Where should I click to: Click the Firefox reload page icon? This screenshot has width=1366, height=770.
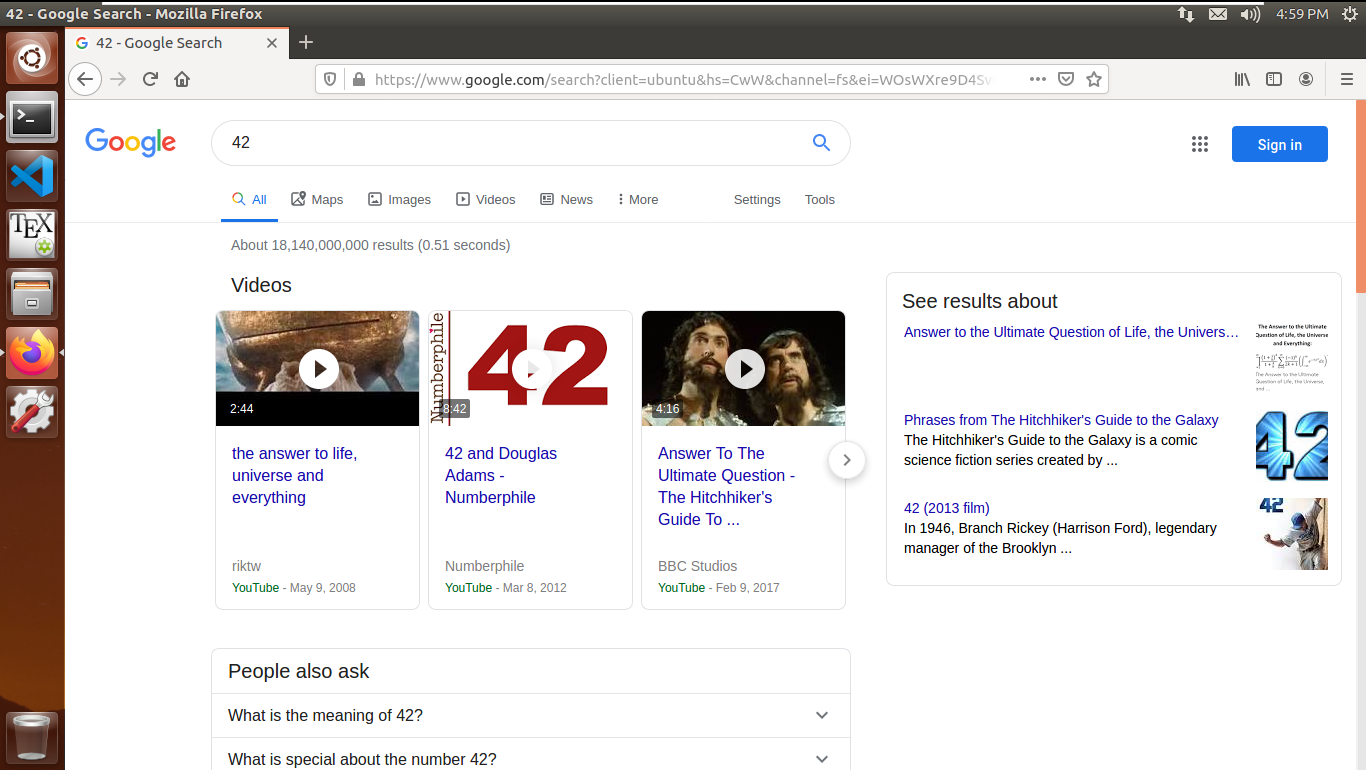(150, 79)
